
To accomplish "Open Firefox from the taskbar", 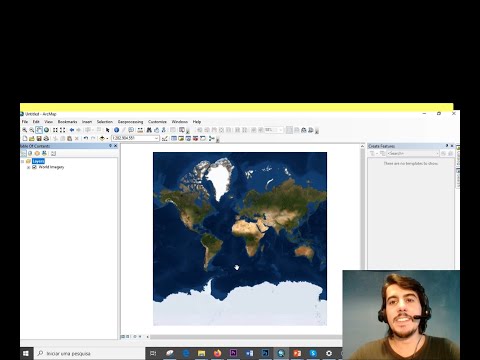I will click(217, 353).
